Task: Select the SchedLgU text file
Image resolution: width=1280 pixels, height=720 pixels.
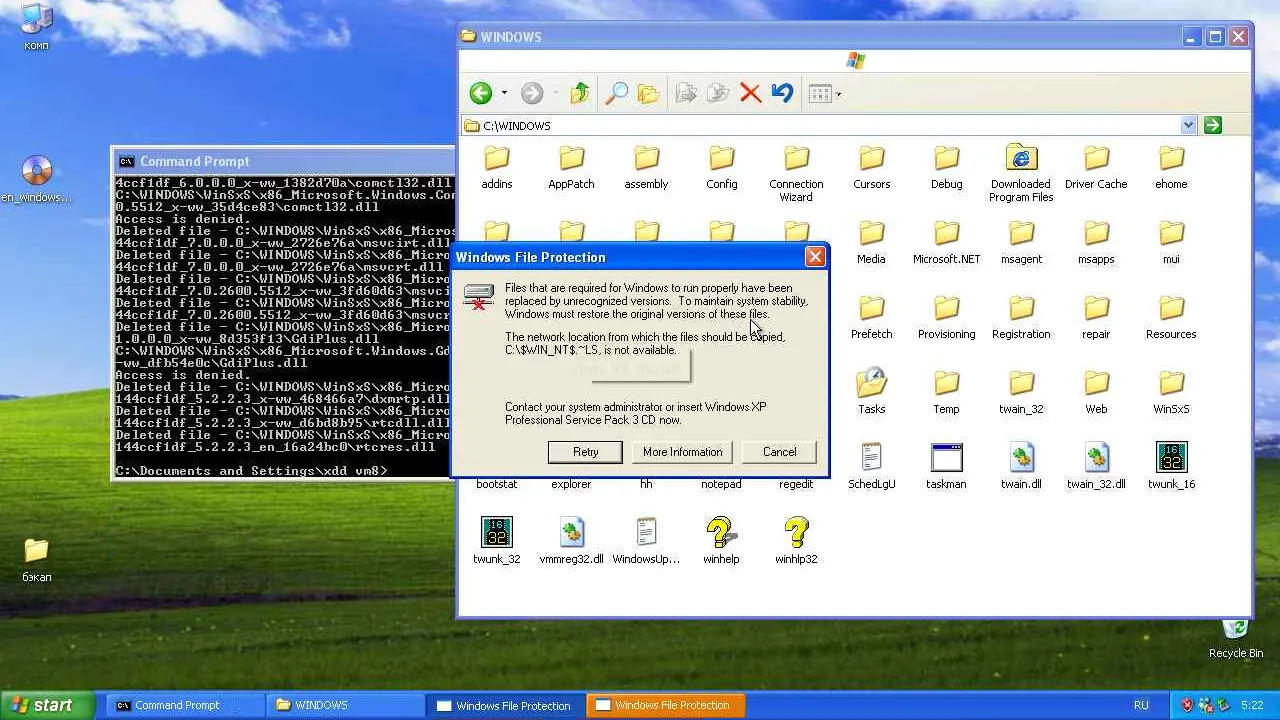Action: pyautogui.click(x=871, y=467)
